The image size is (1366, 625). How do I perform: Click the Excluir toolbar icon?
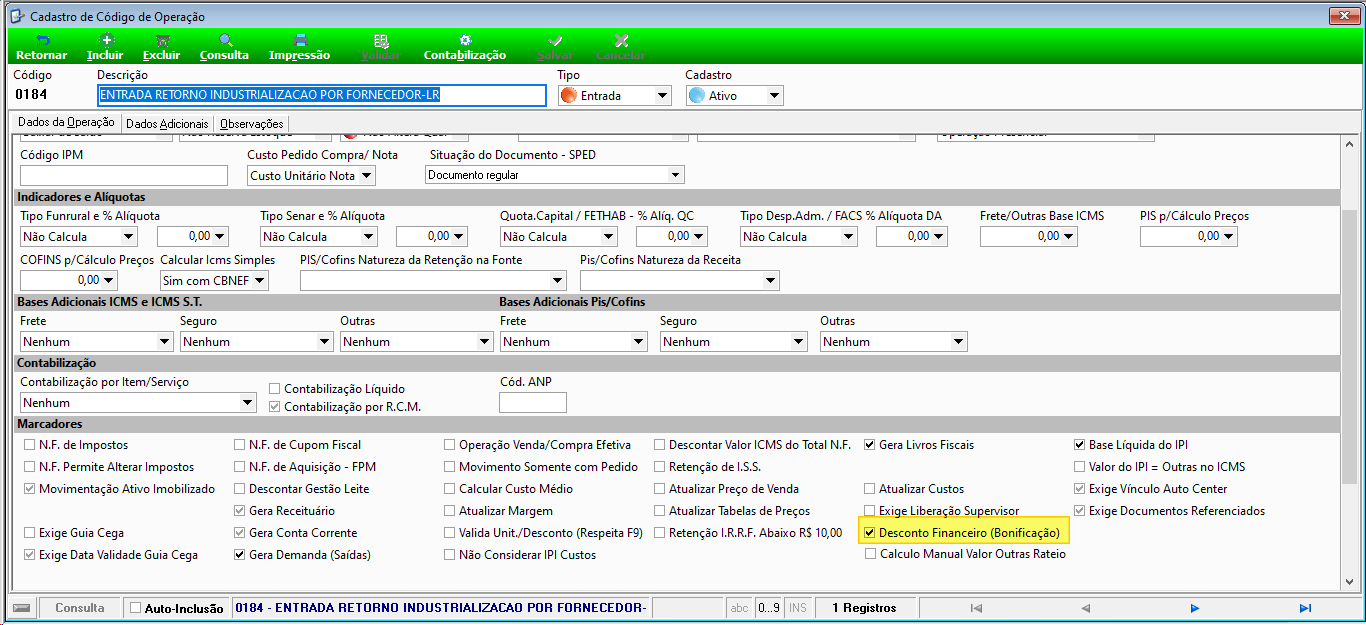tap(162, 40)
